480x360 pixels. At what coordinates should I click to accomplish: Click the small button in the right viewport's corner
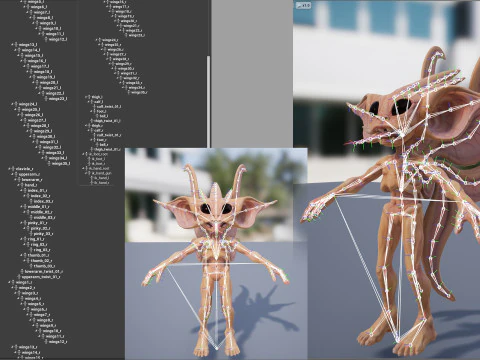click(304, 5)
